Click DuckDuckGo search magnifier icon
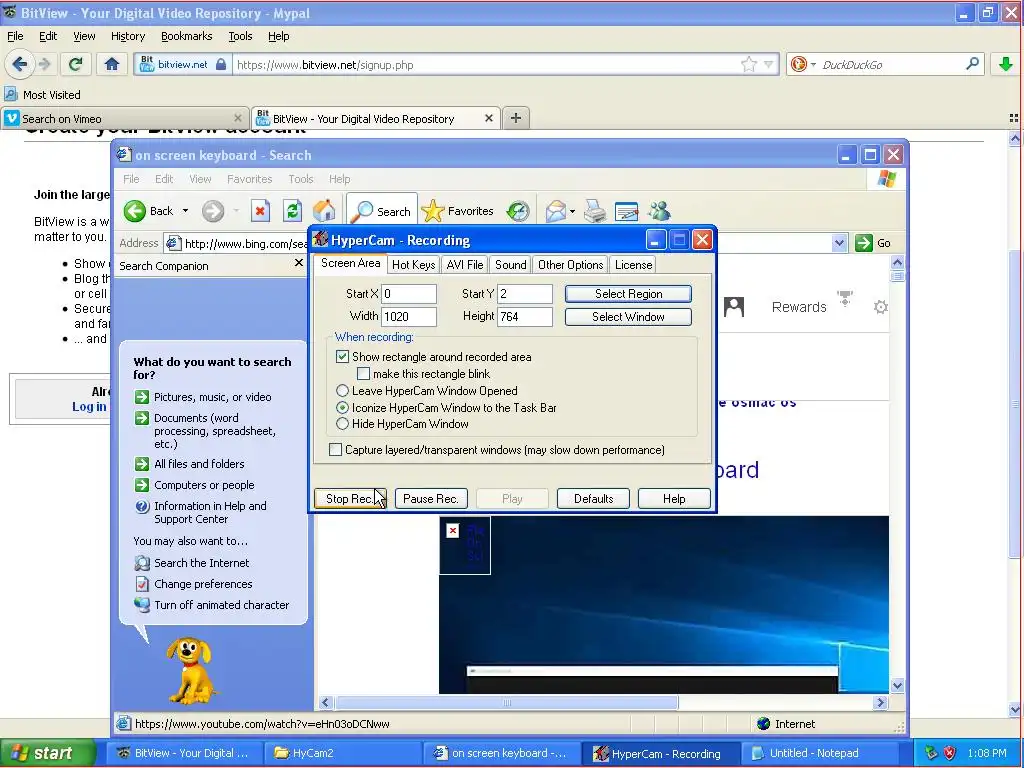 click(x=972, y=64)
